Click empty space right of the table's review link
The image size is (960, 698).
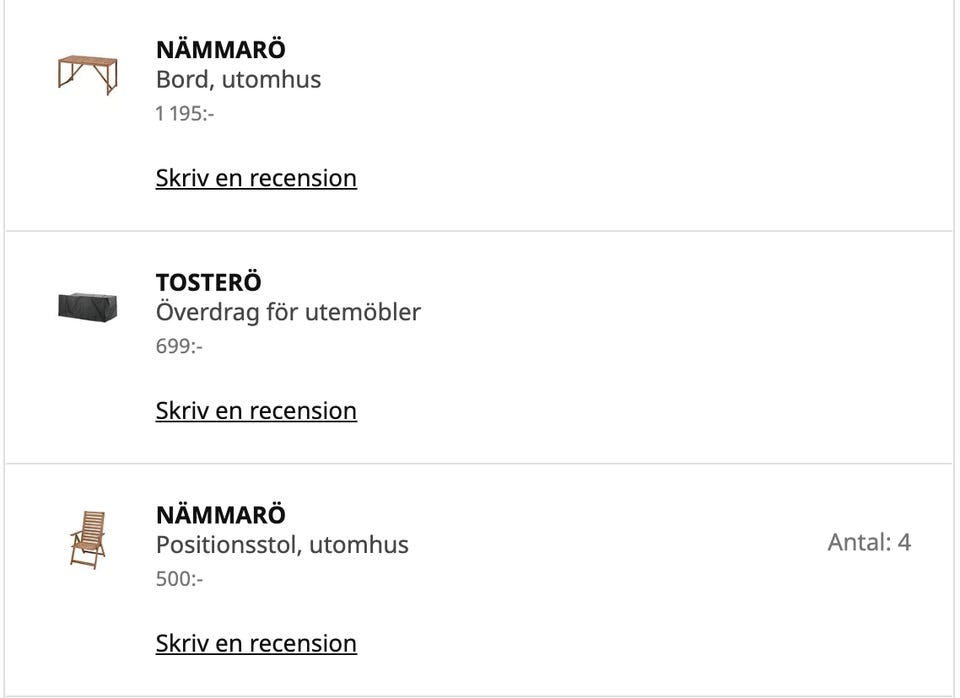click(x=650, y=178)
